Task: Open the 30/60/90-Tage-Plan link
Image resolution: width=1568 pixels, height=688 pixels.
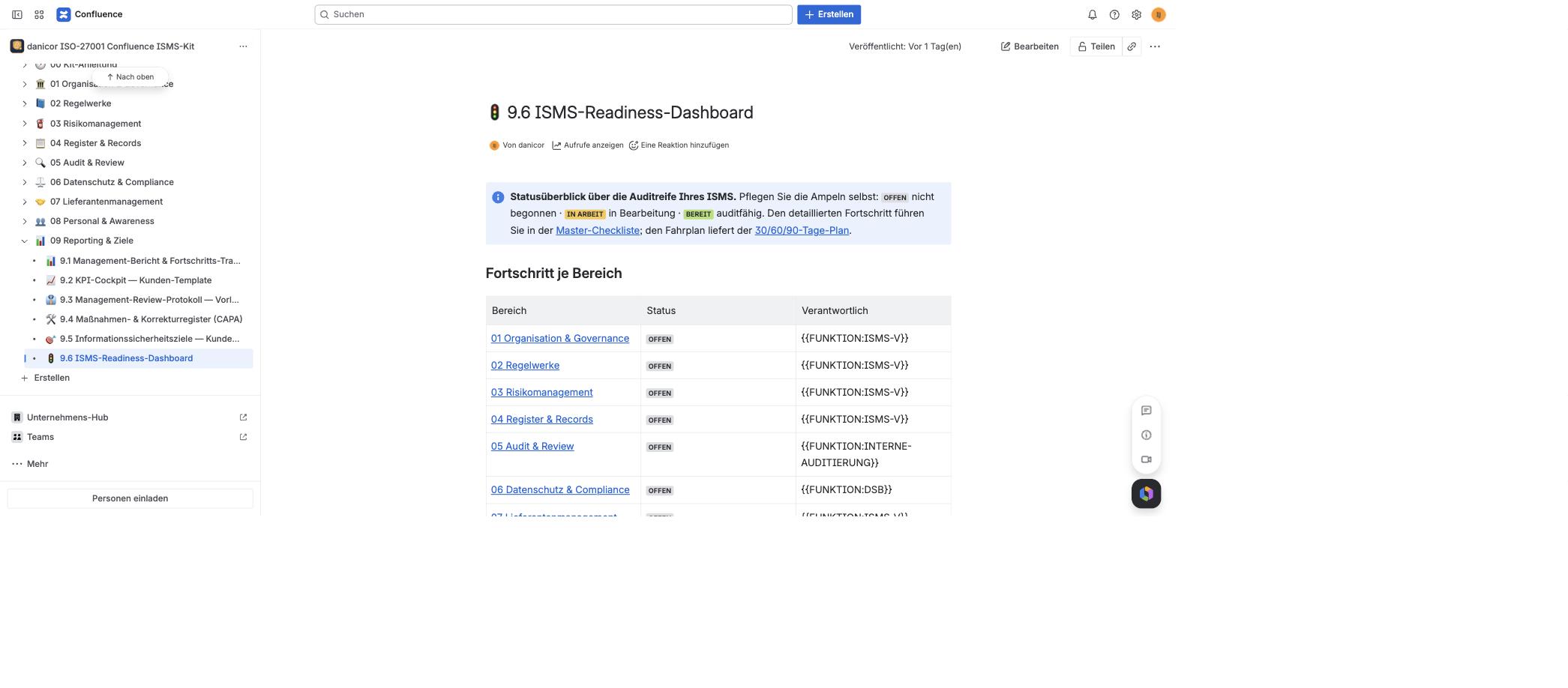Action: tap(802, 231)
